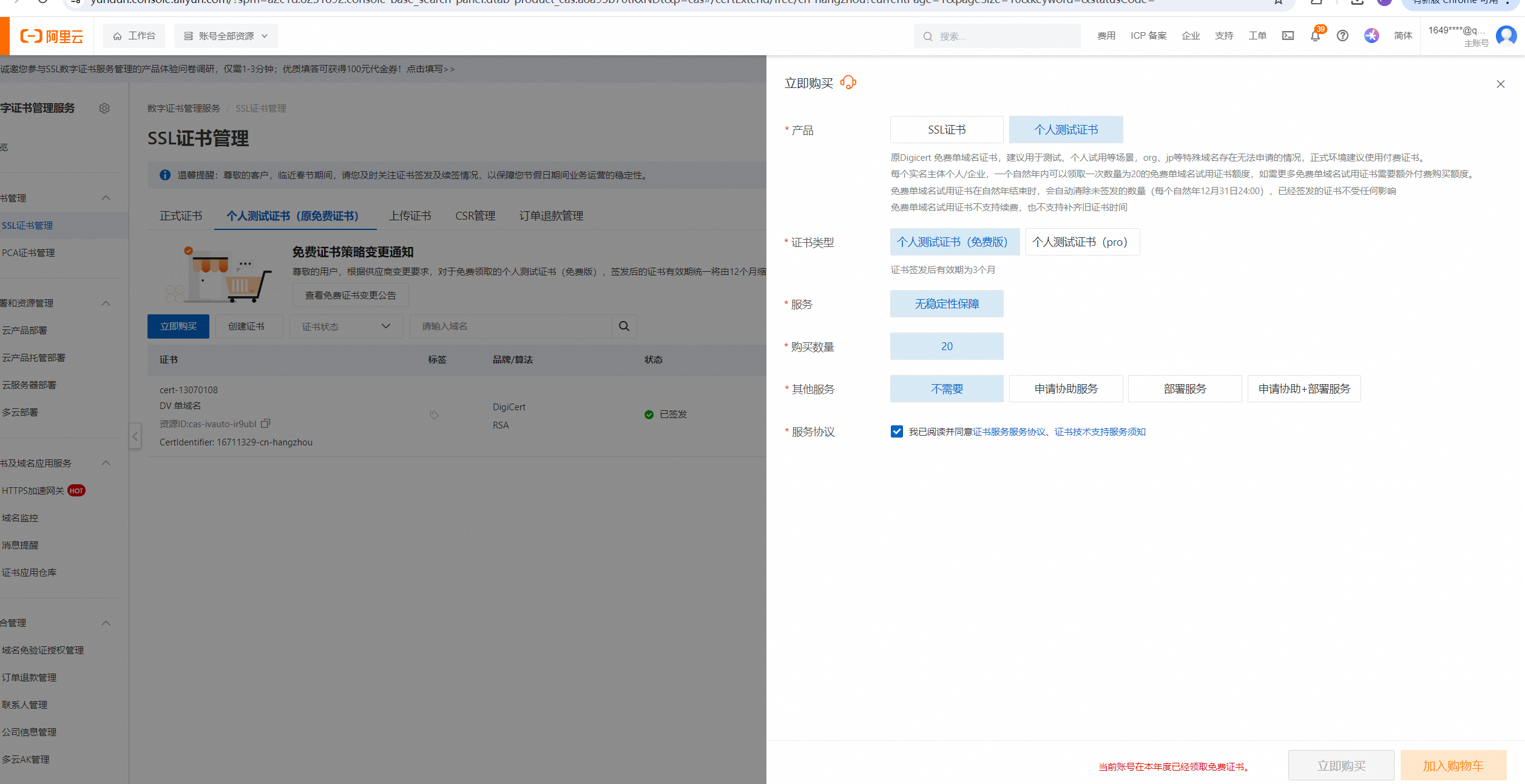1525x784 pixels.
Task: Open the notification bell with 39 badge
Action: pyautogui.click(x=1316, y=36)
